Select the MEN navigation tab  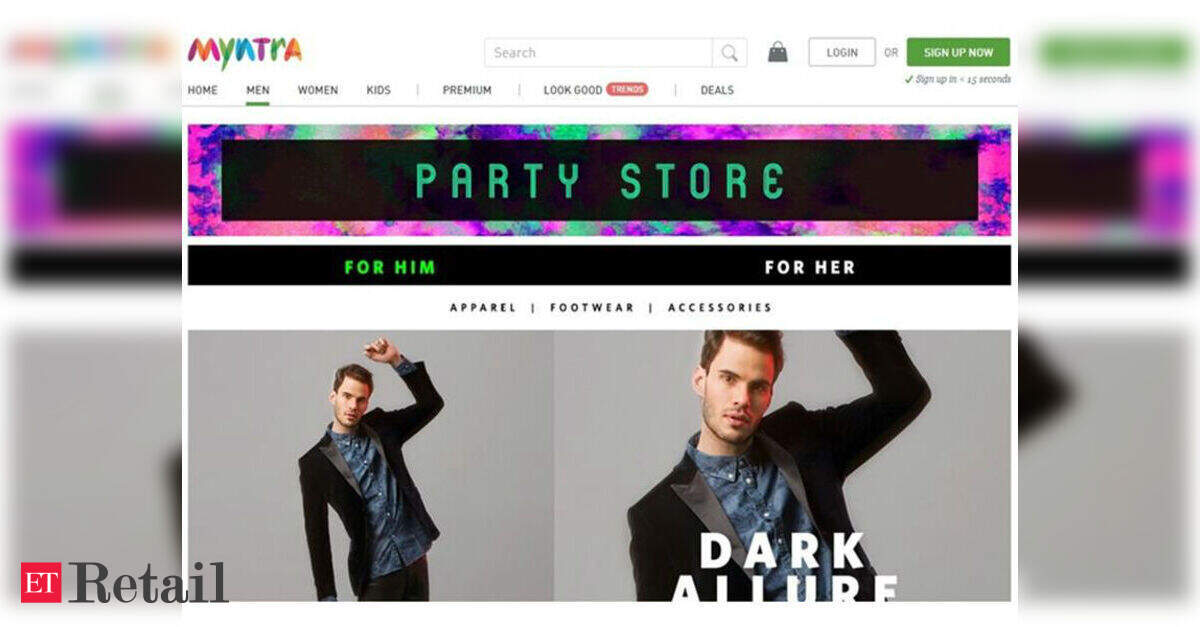(x=257, y=90)
